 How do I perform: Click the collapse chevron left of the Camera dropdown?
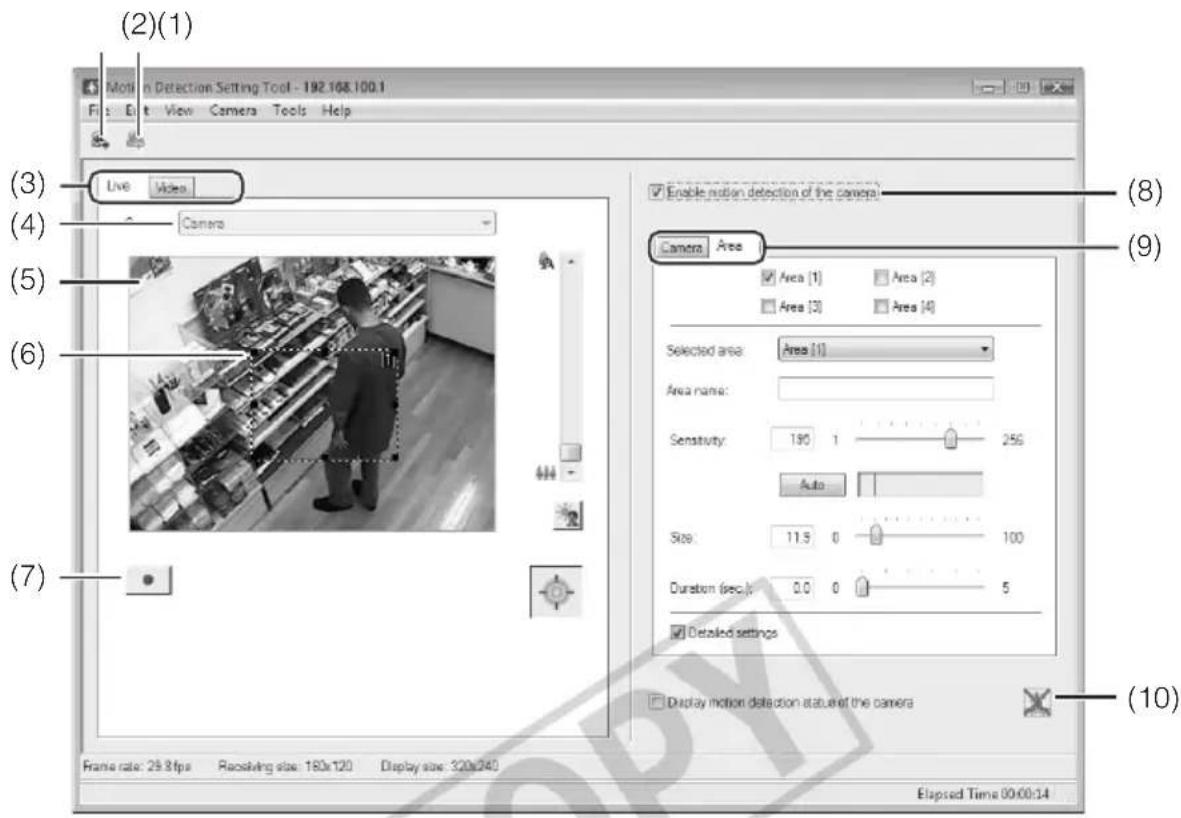130,221
